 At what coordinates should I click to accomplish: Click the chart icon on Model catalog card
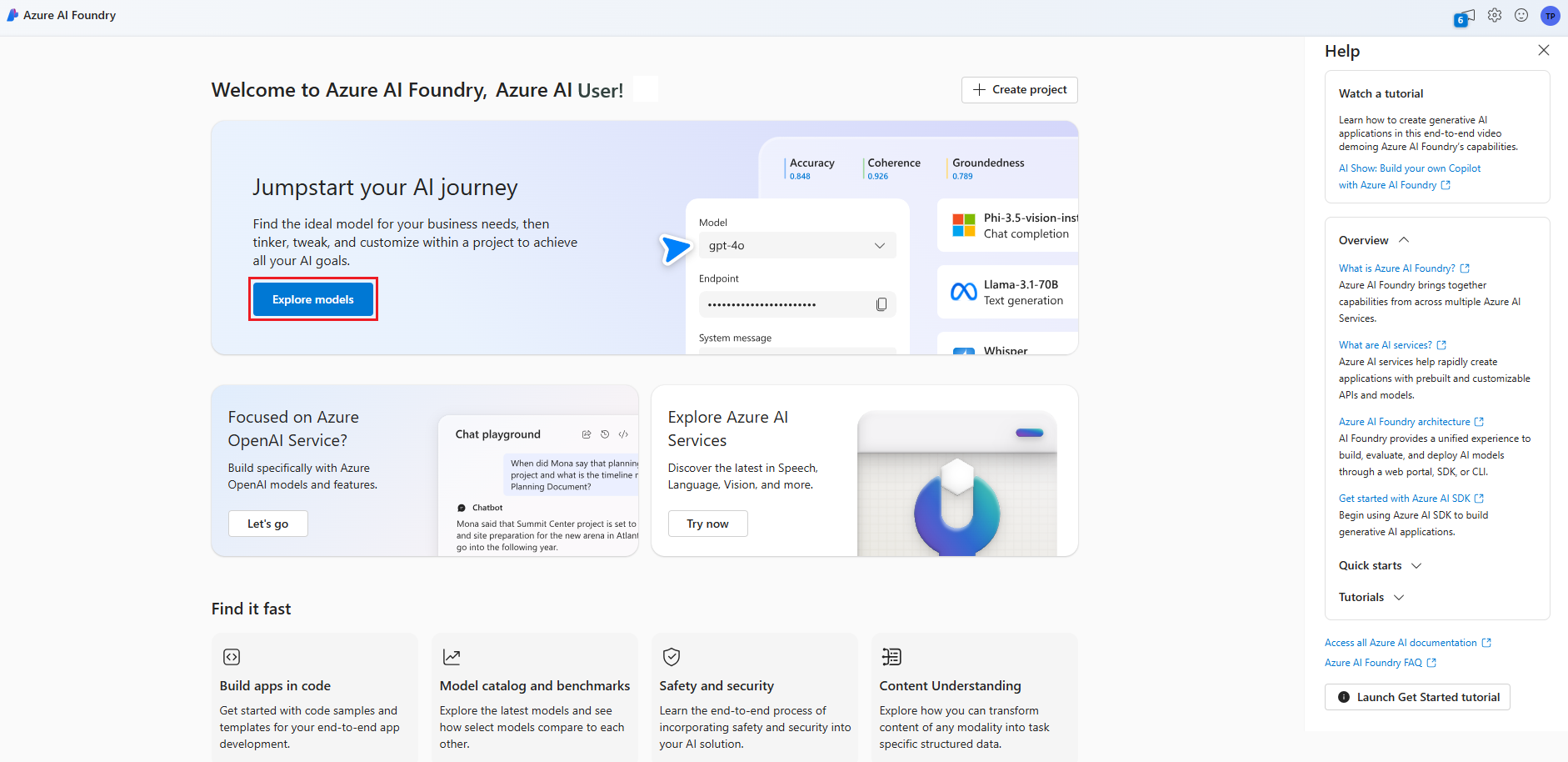coord(452,657)
